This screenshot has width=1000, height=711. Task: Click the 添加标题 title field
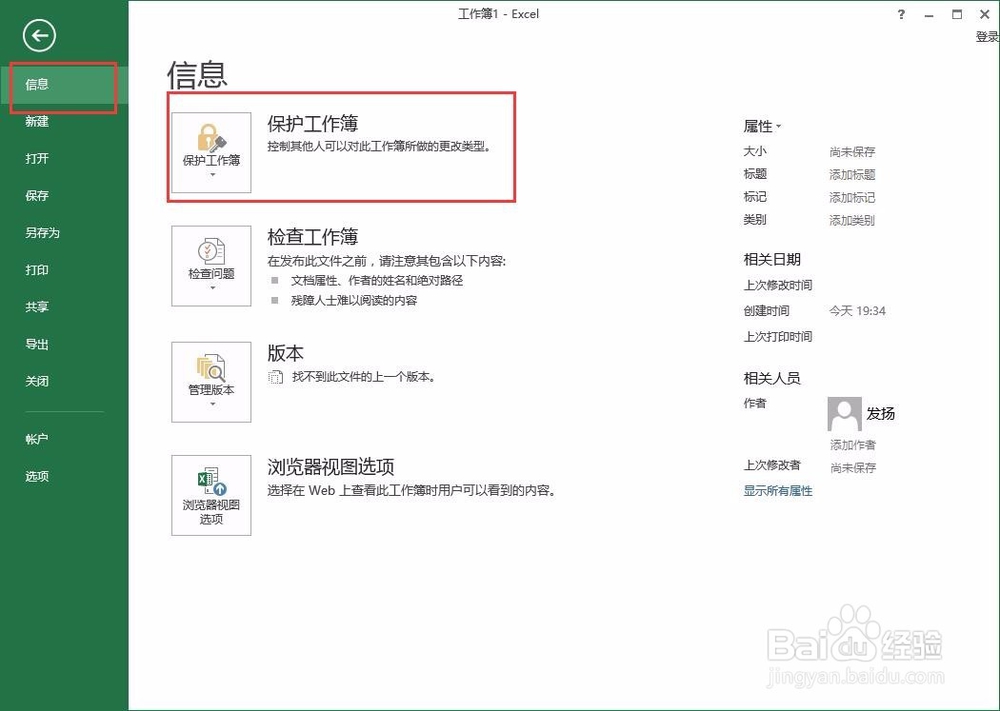pyautogui.click(x=852, y=175)
